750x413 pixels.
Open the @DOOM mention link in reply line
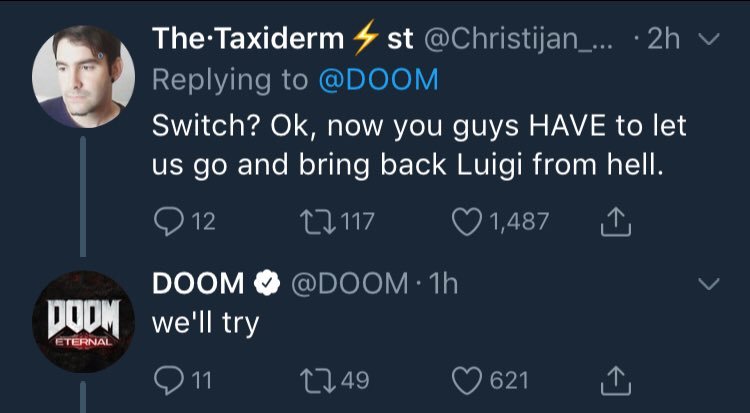click(377, 80)
